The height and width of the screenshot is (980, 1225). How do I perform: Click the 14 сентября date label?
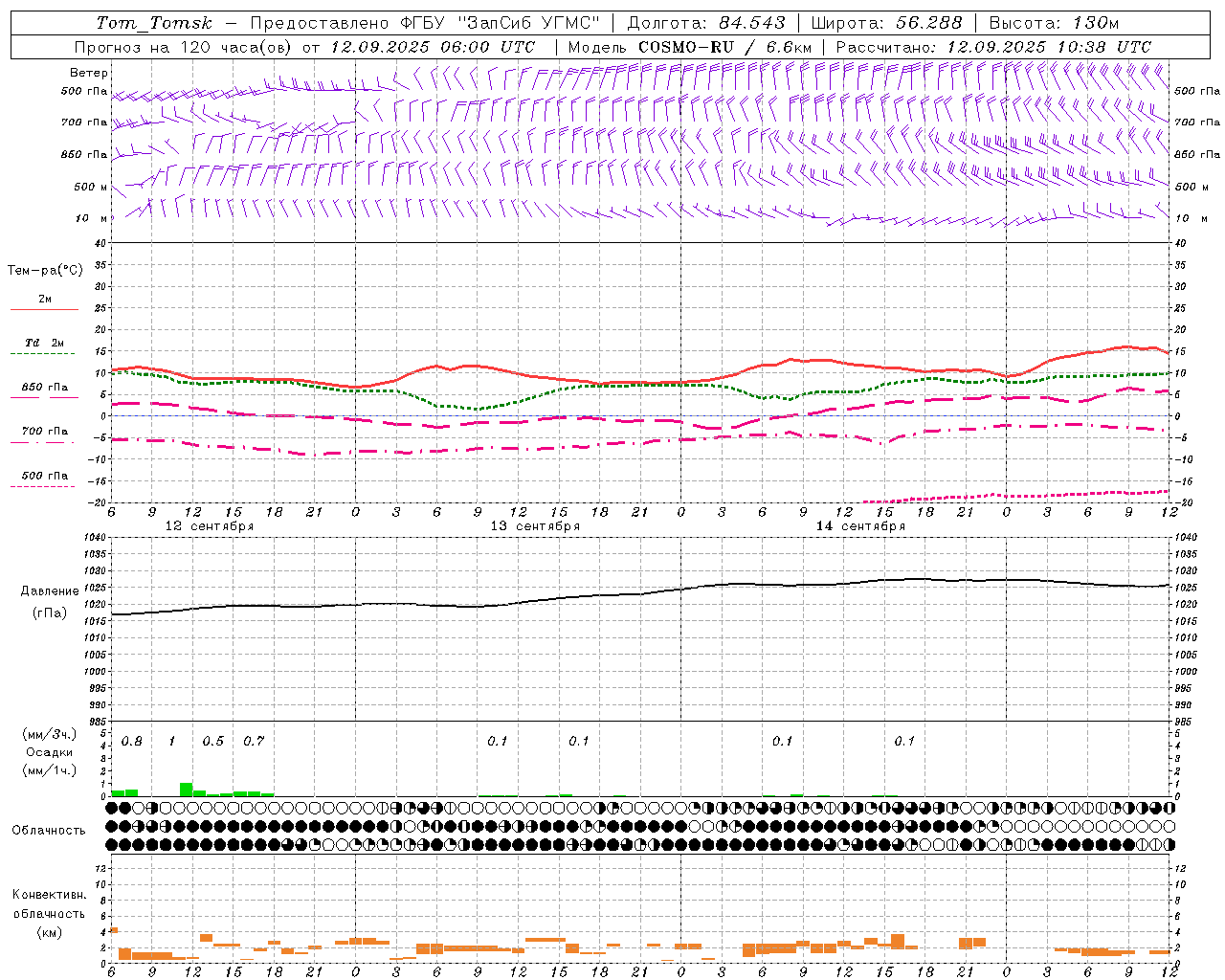[860, 526]
